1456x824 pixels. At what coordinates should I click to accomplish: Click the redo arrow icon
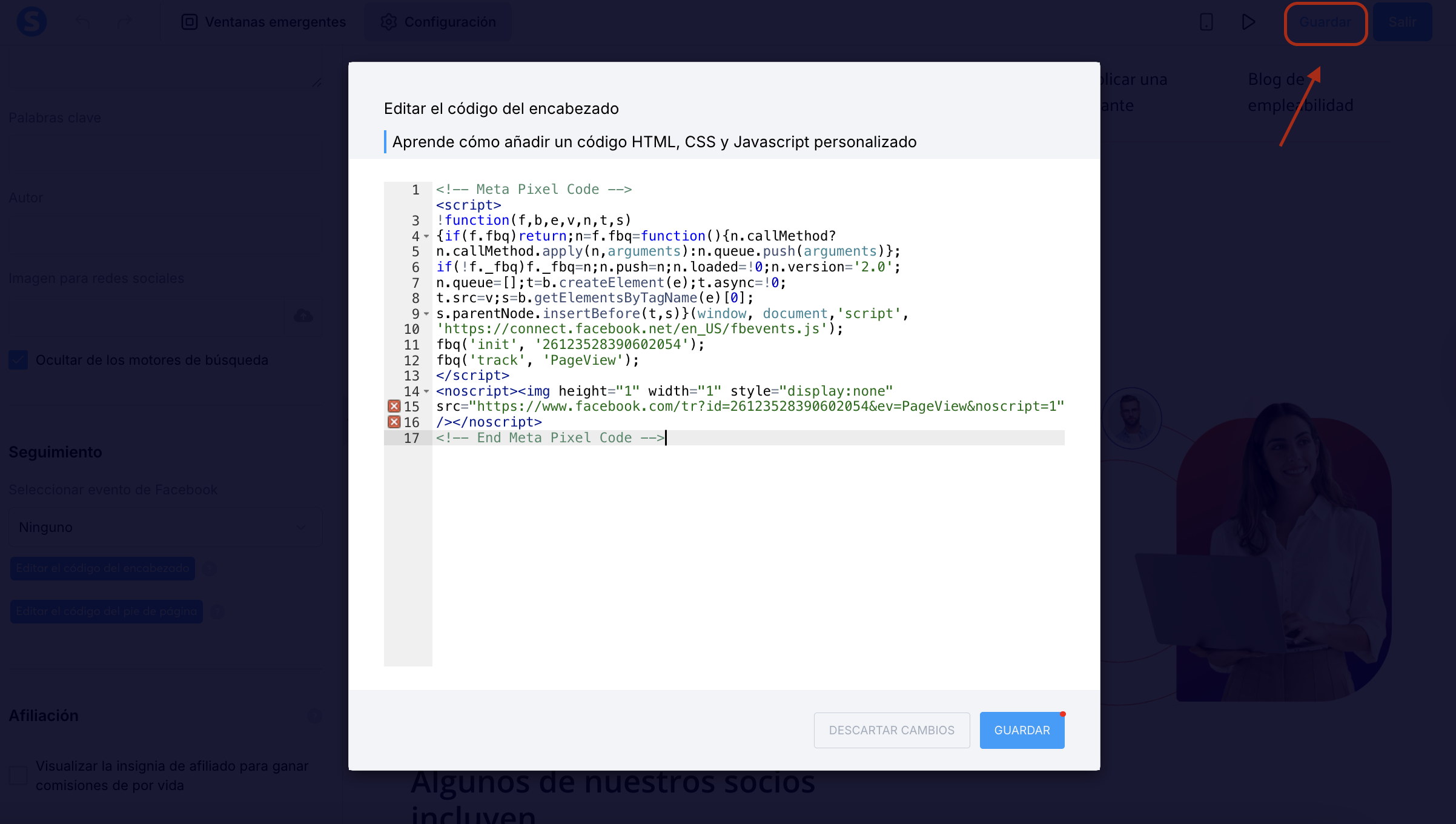click(x=124, y=22)
